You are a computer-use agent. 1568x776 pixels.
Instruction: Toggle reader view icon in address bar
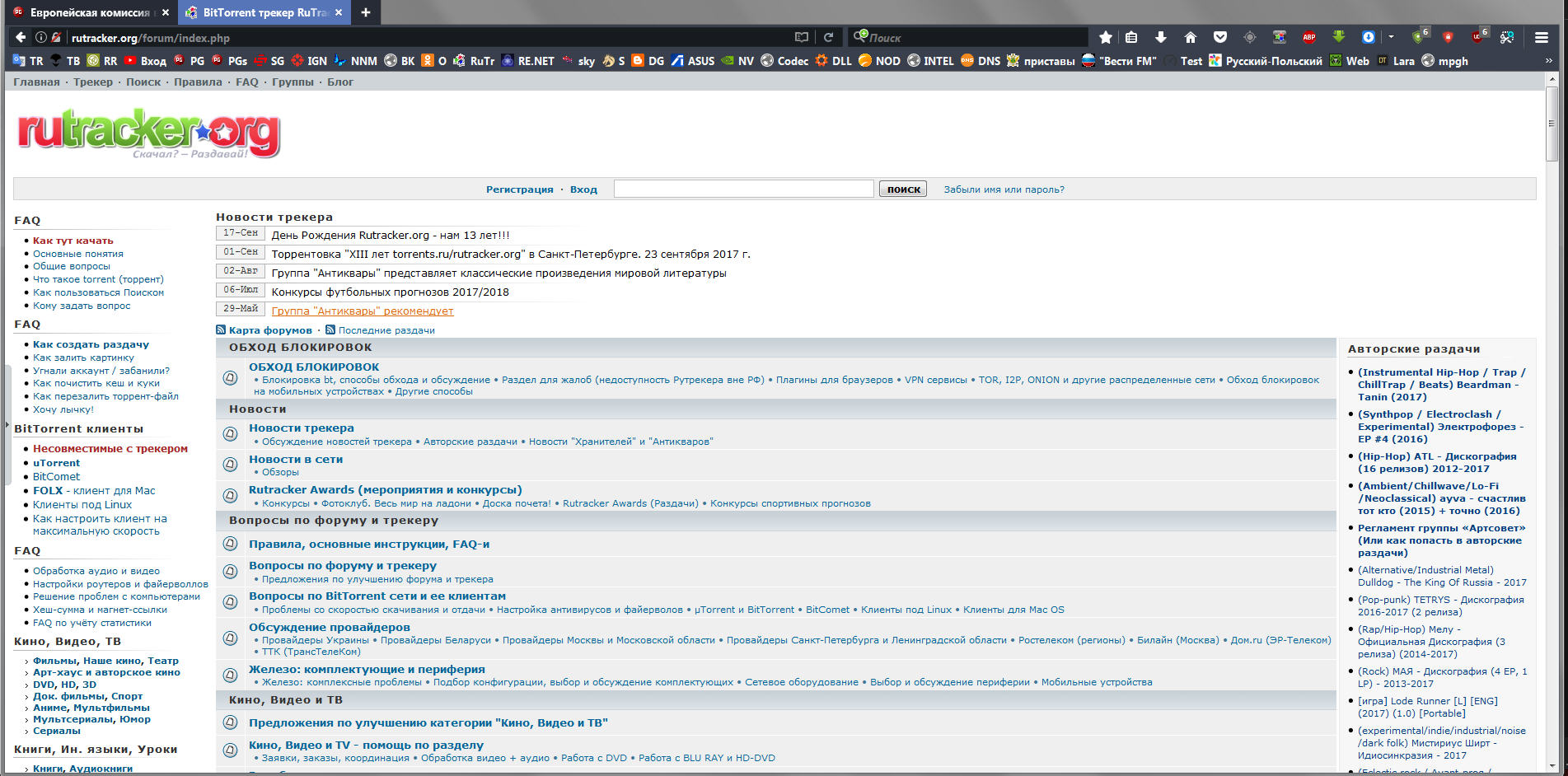tap(802, 37)
